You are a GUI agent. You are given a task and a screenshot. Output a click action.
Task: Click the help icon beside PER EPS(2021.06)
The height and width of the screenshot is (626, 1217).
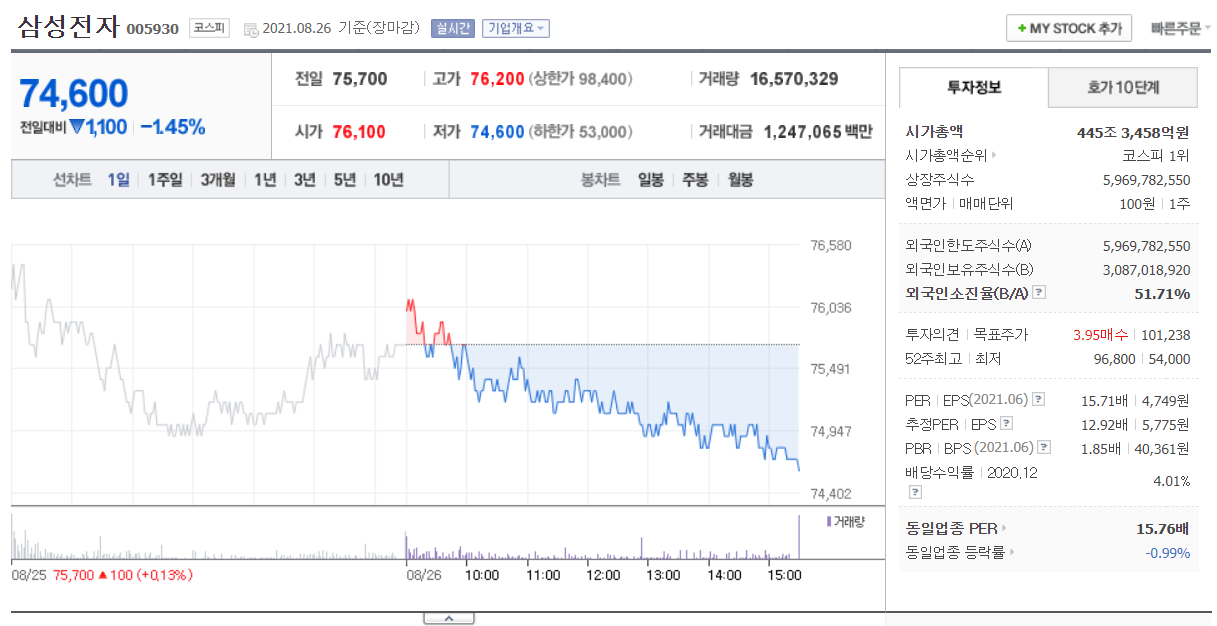click(1038, 400)
